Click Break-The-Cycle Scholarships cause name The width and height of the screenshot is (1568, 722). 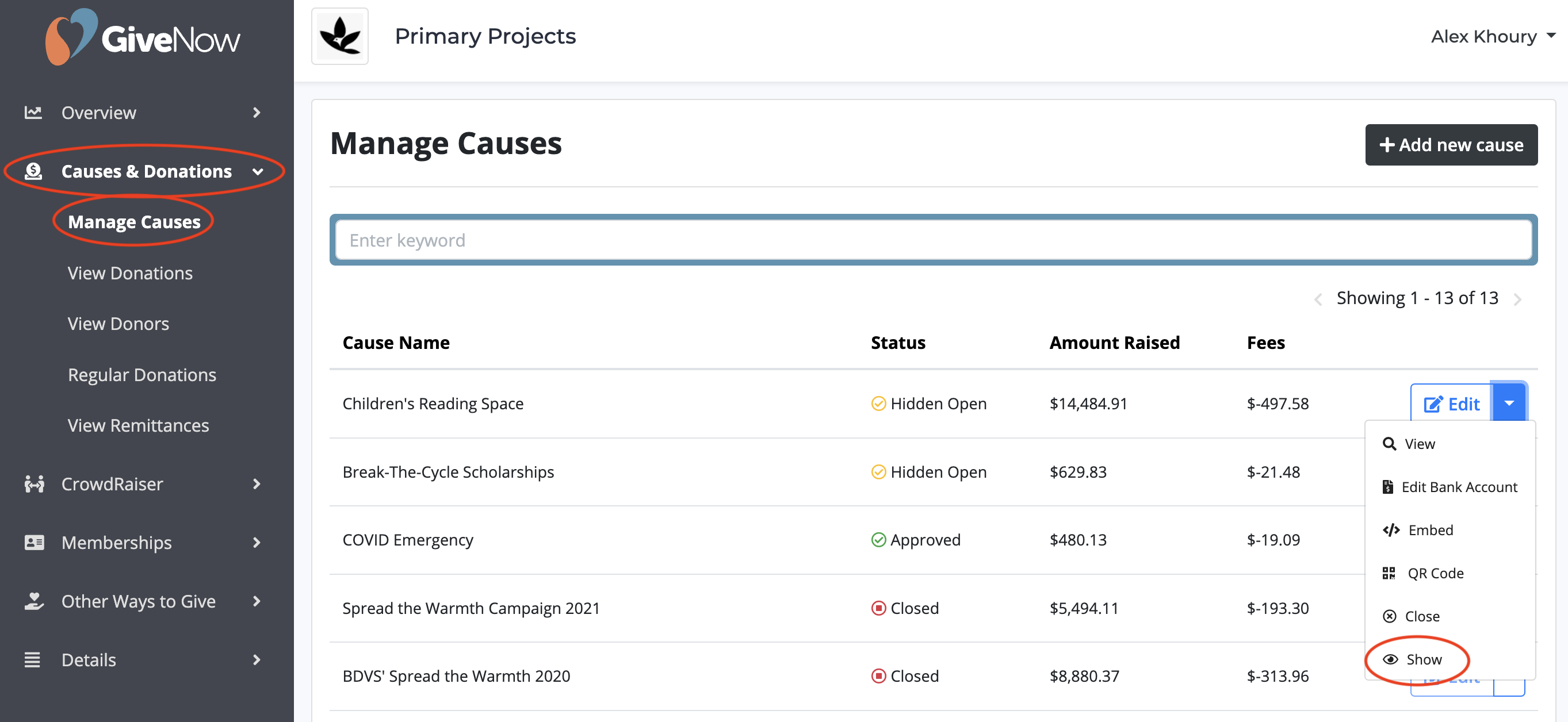point(448,472)
